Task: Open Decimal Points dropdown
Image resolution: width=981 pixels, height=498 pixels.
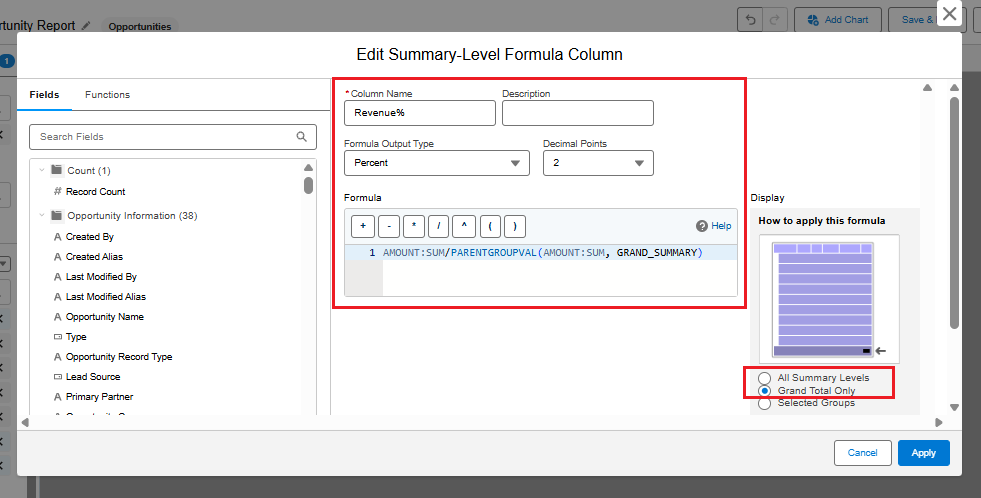Action: 597,163
